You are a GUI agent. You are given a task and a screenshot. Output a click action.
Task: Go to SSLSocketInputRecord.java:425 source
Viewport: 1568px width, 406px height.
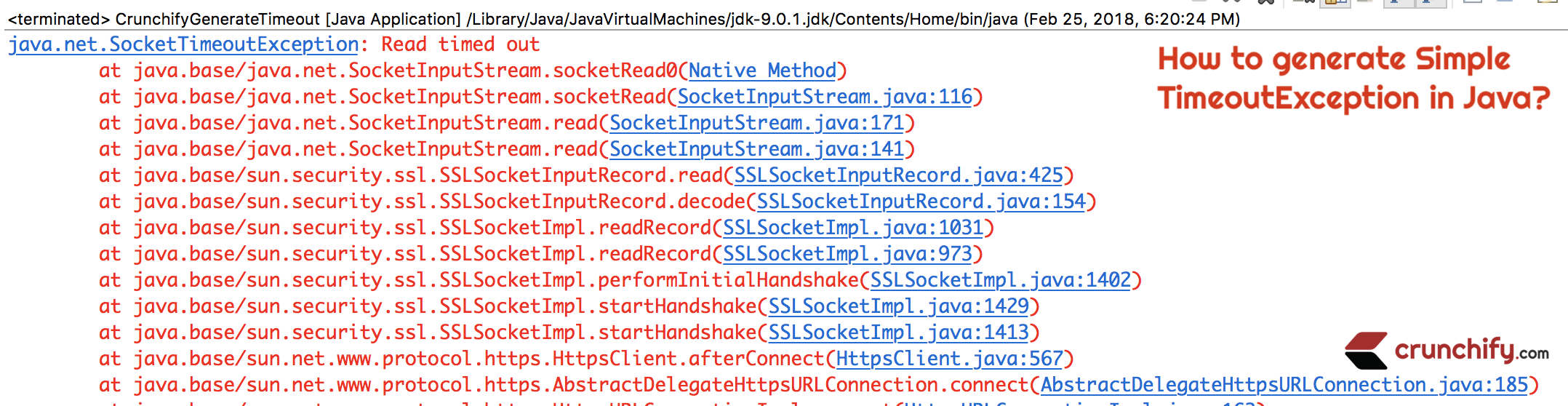[898, 176]
